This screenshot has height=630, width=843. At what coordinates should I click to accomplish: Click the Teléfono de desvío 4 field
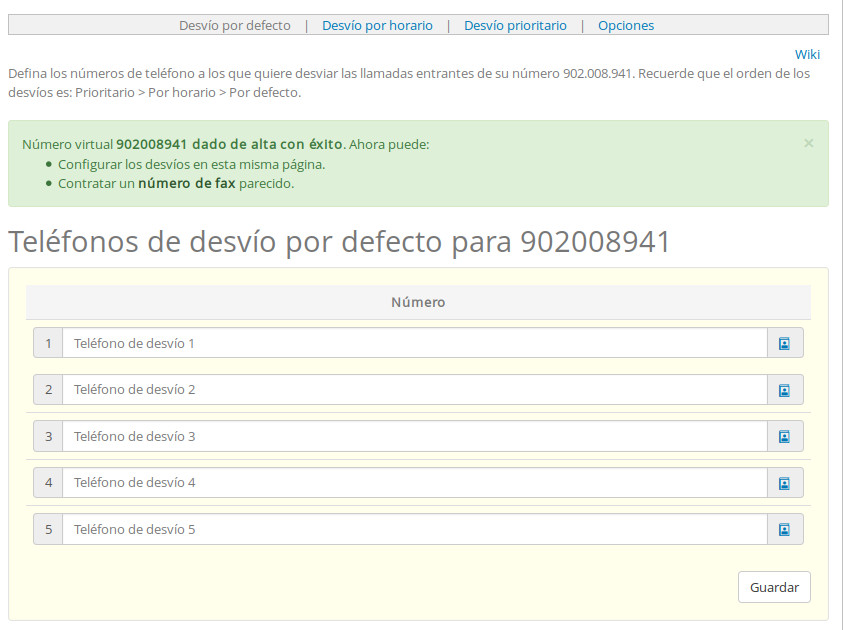coord(400,482)
